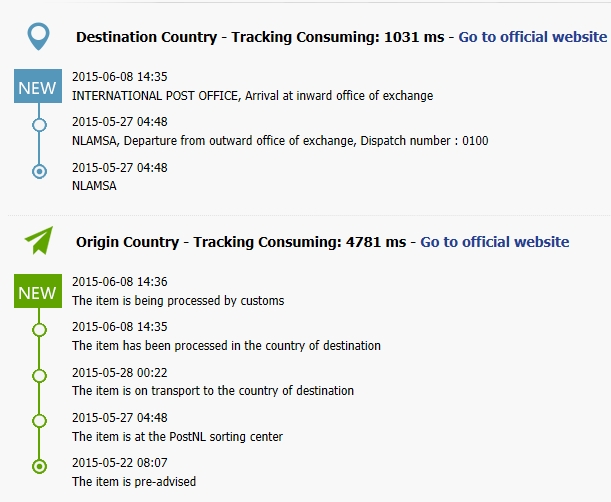The width and height of the screenshot is (611, 502).
Task: Click the green NEW badge for origin country
Action: [38, 291]
